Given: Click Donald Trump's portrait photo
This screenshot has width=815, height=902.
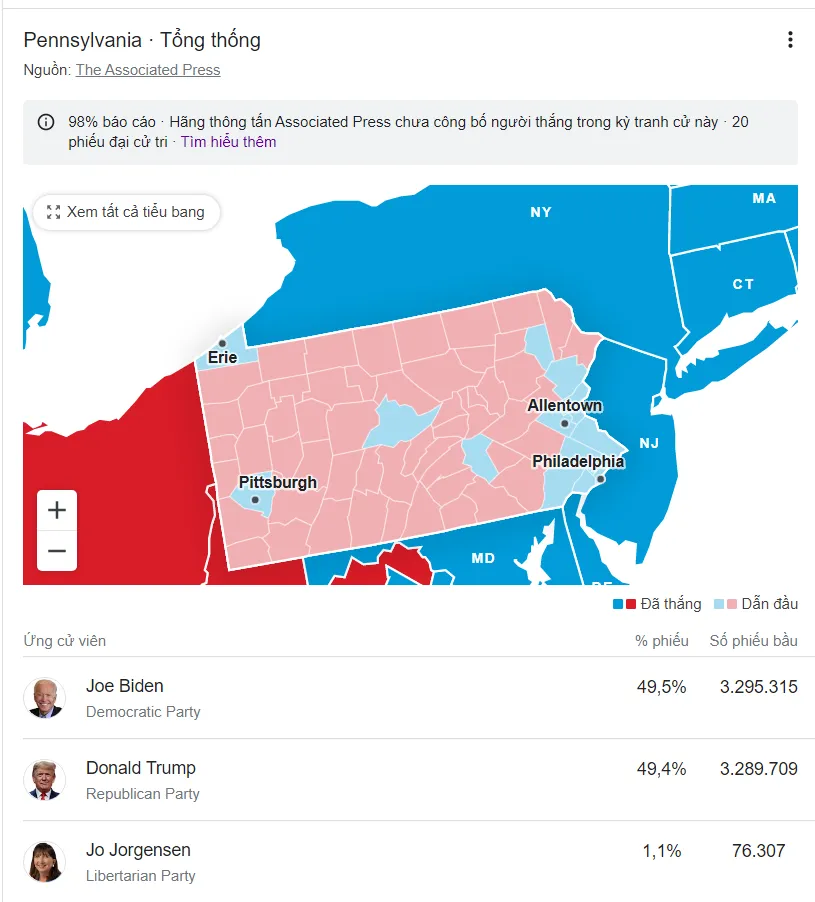Looking at the screenshot, I should point(44,780).
